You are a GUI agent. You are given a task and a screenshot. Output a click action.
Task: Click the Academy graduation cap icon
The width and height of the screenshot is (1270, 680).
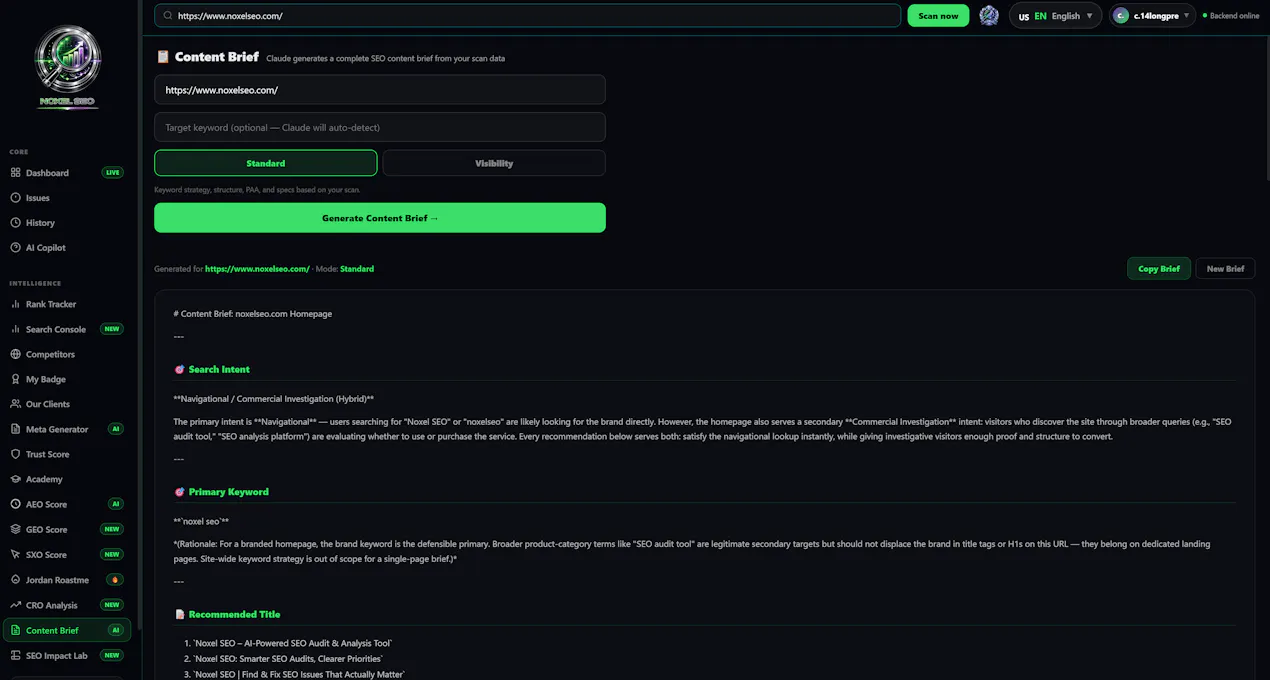point(15,479)
